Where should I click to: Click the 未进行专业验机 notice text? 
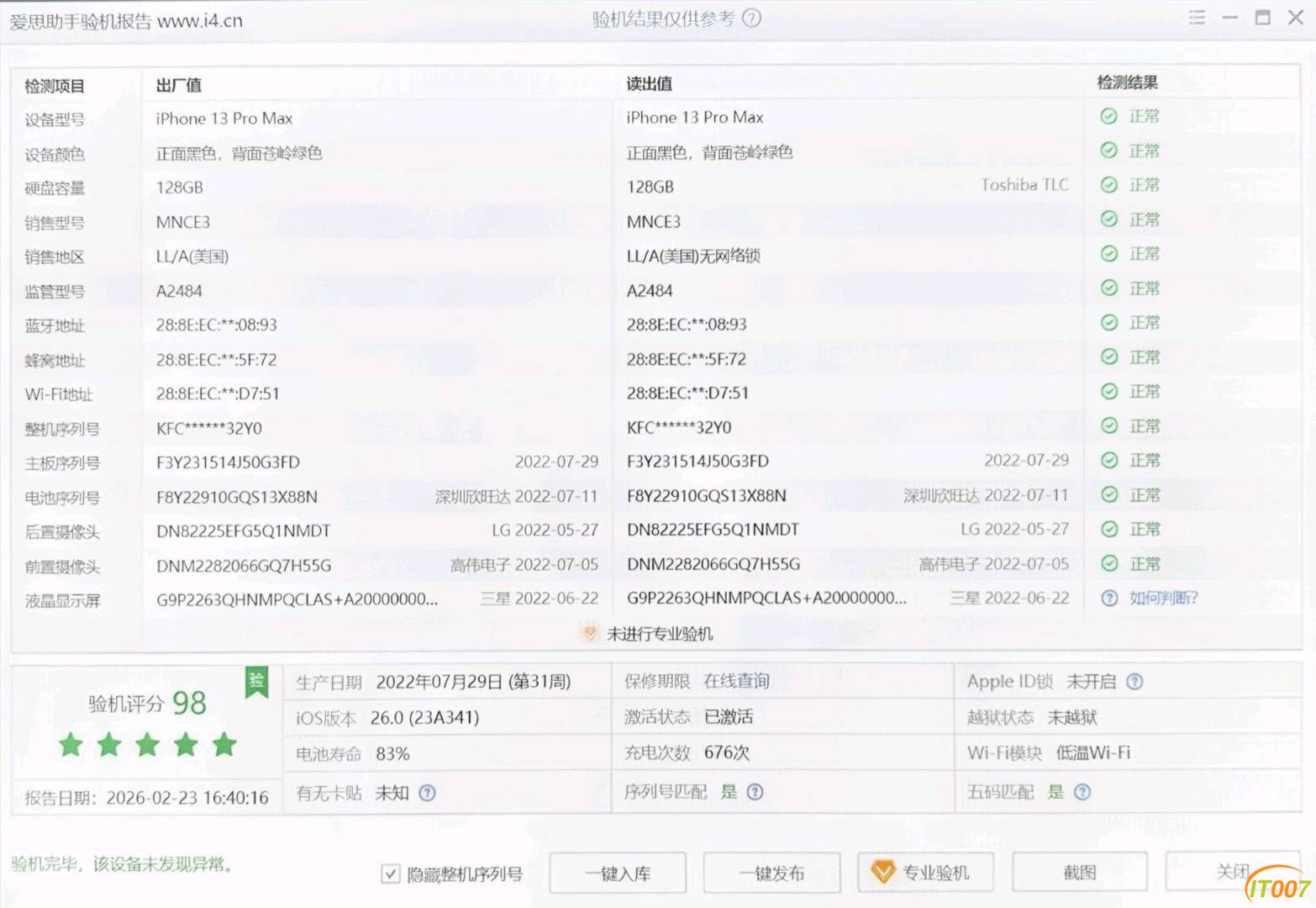point(660,634)
